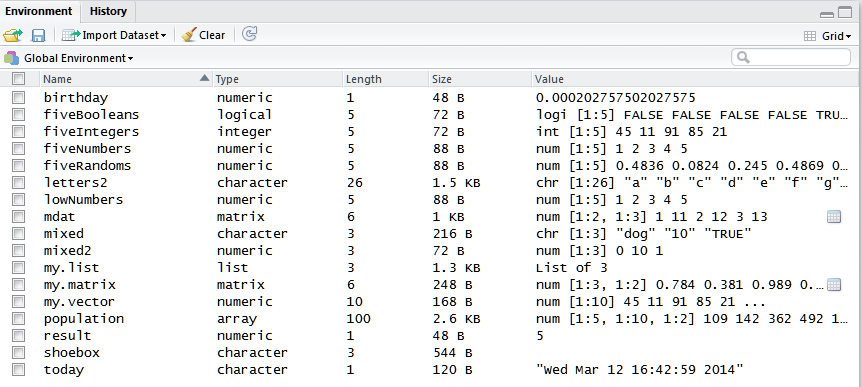The height and width of the screenshot is (387, 862).
Task: Sort by the Length column header
Action: pos(386,79)
